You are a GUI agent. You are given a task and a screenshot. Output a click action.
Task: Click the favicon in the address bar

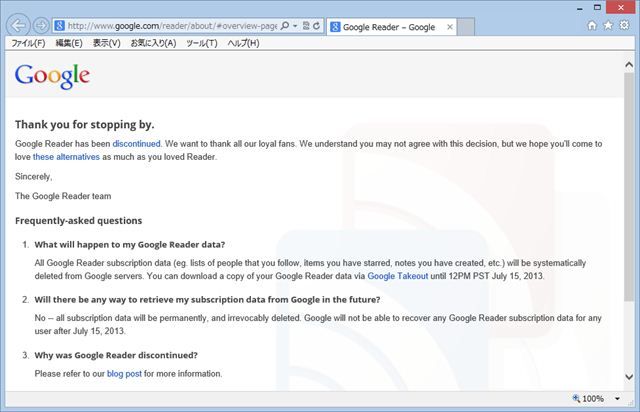(60, 26)
